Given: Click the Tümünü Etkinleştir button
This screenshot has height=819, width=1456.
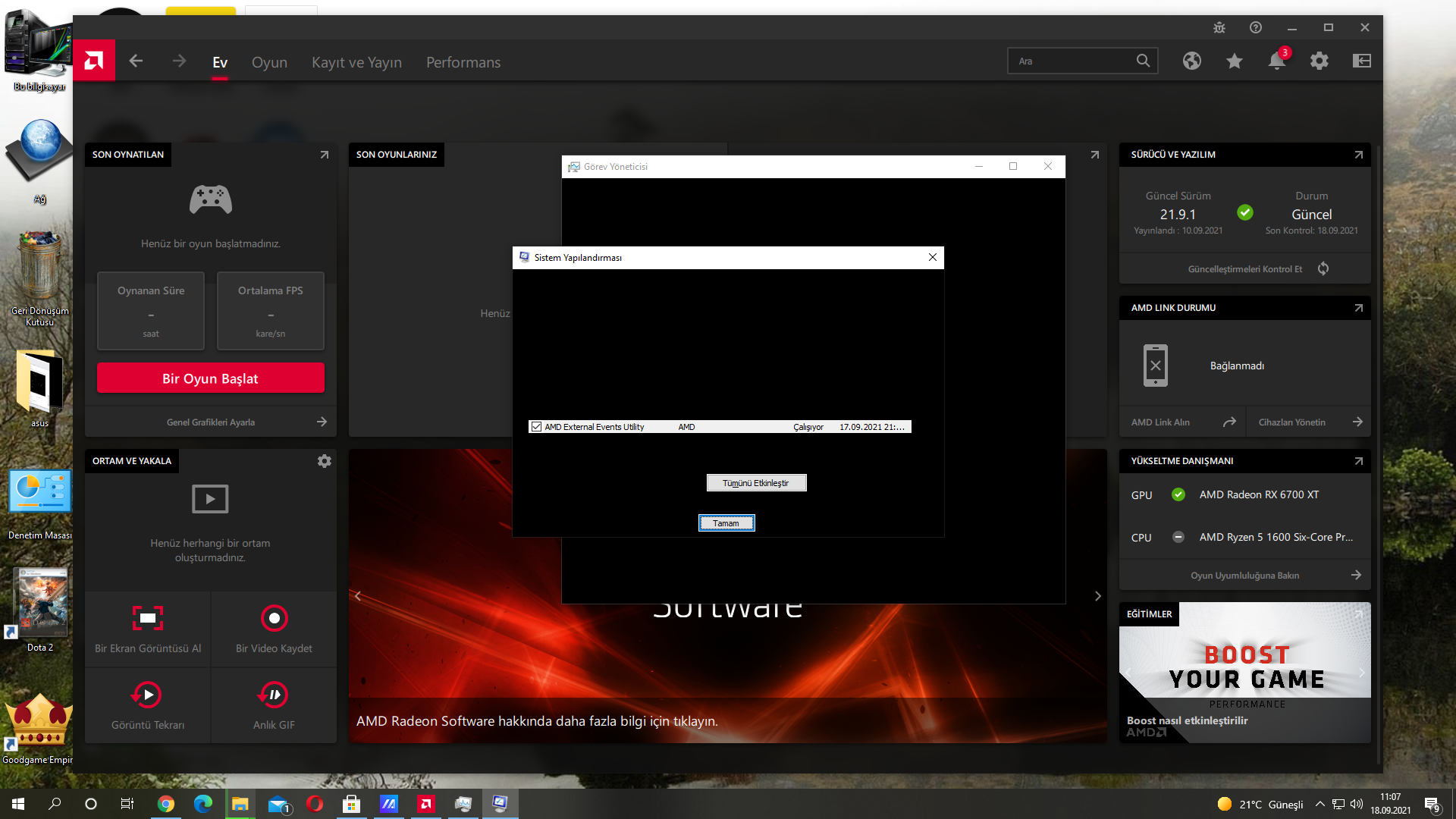Looking at the screenshot, I should click(x=756, y=483).
